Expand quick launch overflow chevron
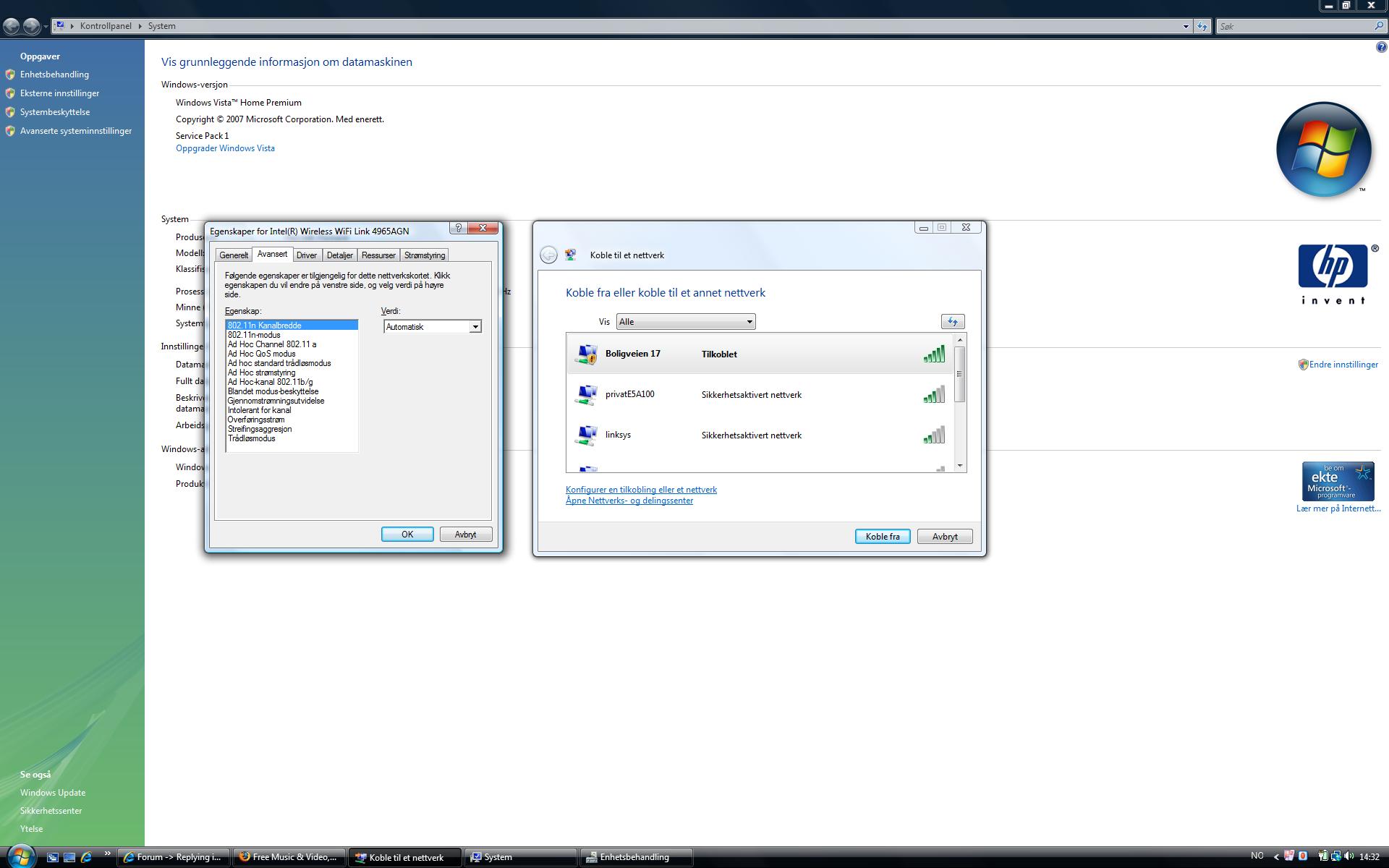 pyautogui.click(x=107, y=854)
